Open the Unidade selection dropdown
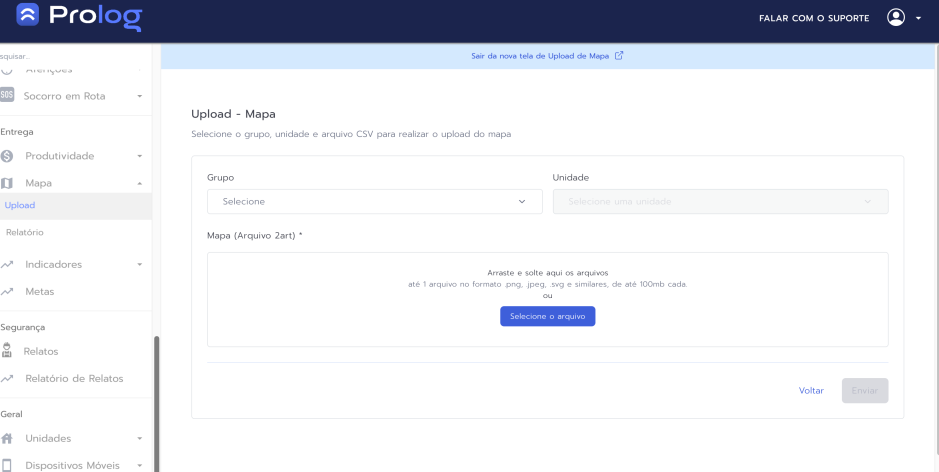This screenshot has width=939, height=472. [x=720, y=201]
